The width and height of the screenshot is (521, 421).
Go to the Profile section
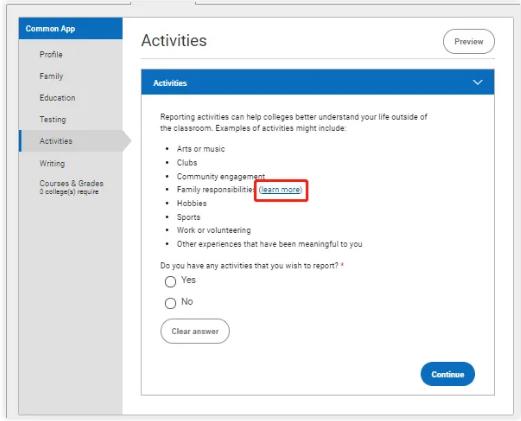coord(51,54)
